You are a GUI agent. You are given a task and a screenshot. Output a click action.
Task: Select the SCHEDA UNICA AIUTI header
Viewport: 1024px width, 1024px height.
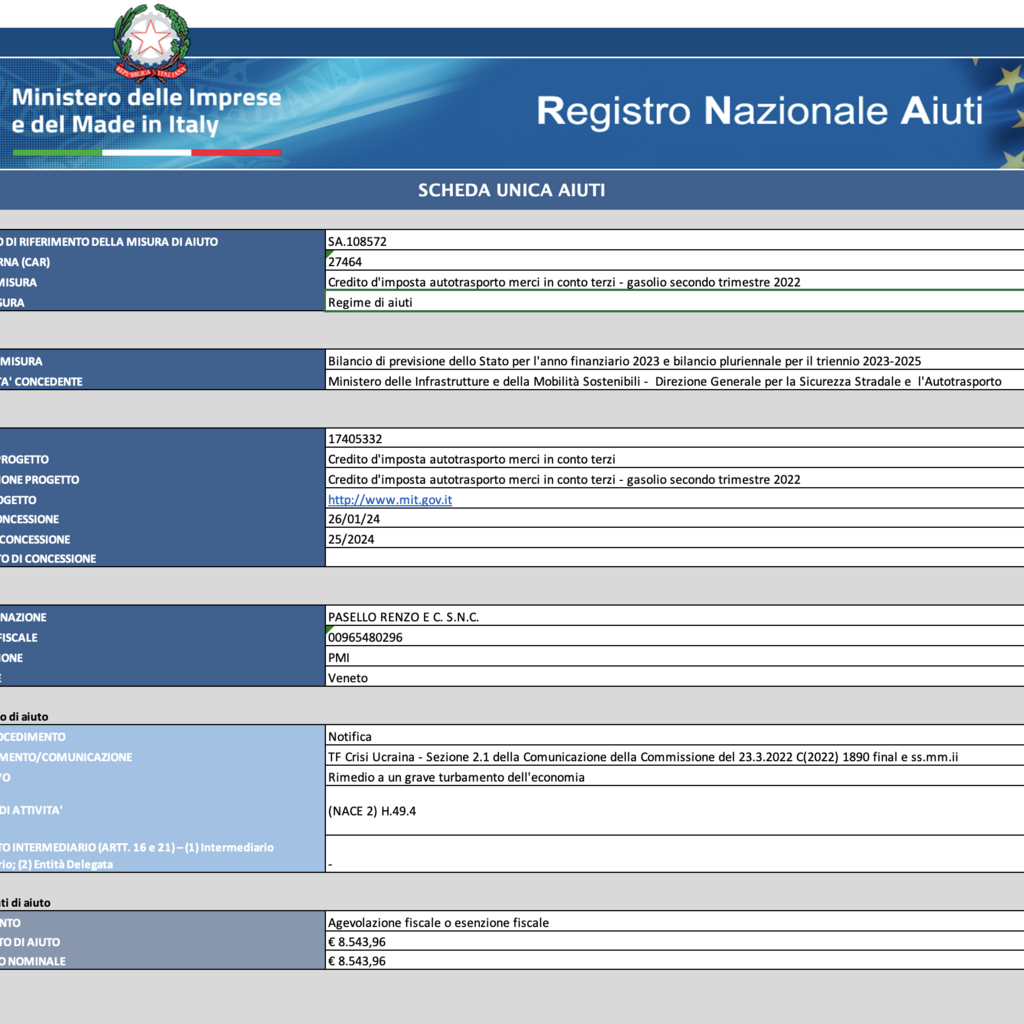coord(511,190)
